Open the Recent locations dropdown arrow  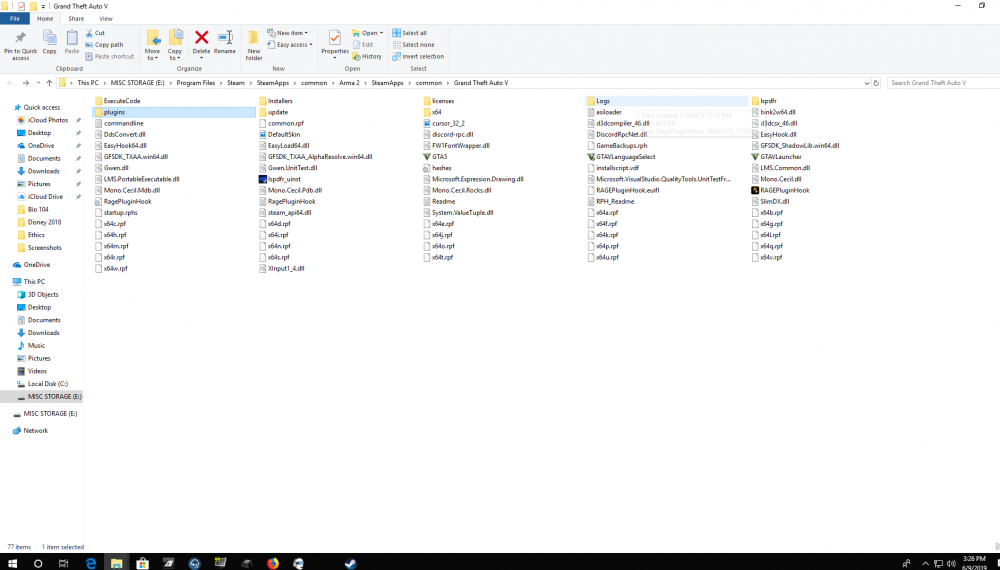[x=38, y=83]
